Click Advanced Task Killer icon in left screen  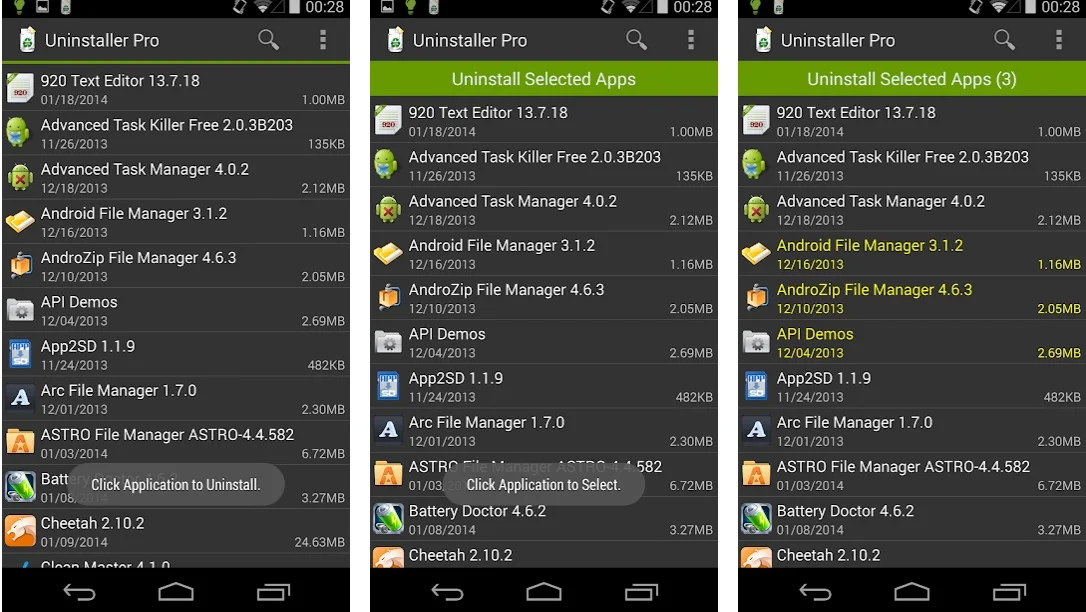click(19, 132)
